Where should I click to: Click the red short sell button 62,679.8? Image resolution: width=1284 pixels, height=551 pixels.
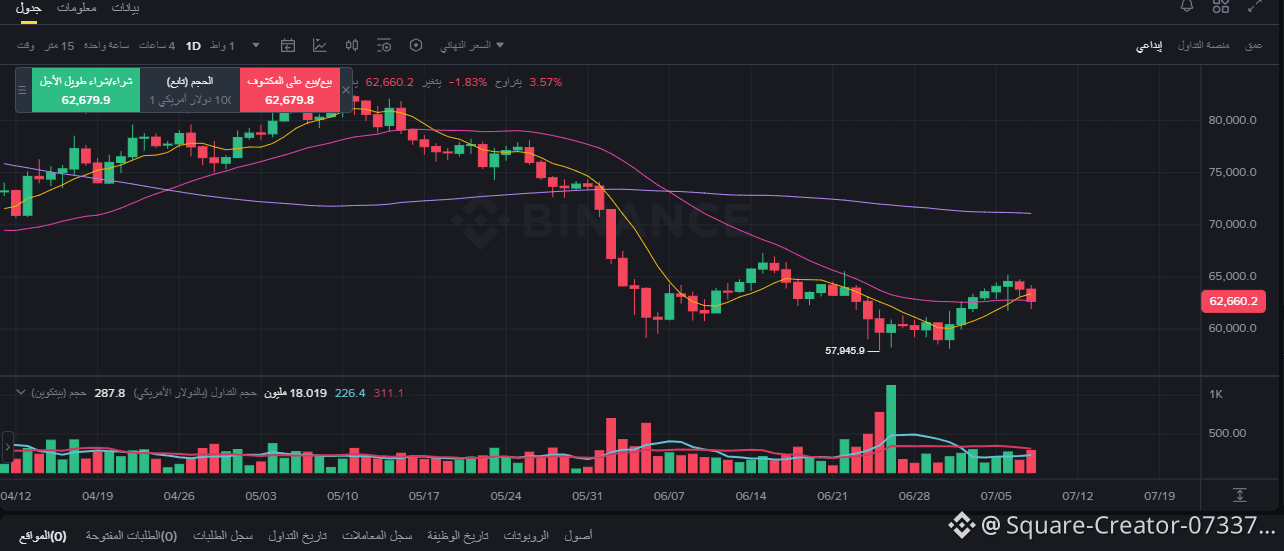pyautogui.click(x=290, y=90)
